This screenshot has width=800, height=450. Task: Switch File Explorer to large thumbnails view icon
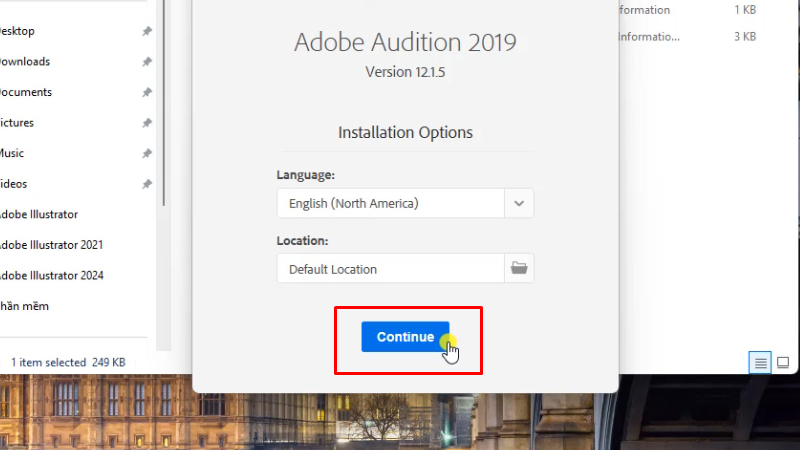pyautogui.click(x=783, y=363)
